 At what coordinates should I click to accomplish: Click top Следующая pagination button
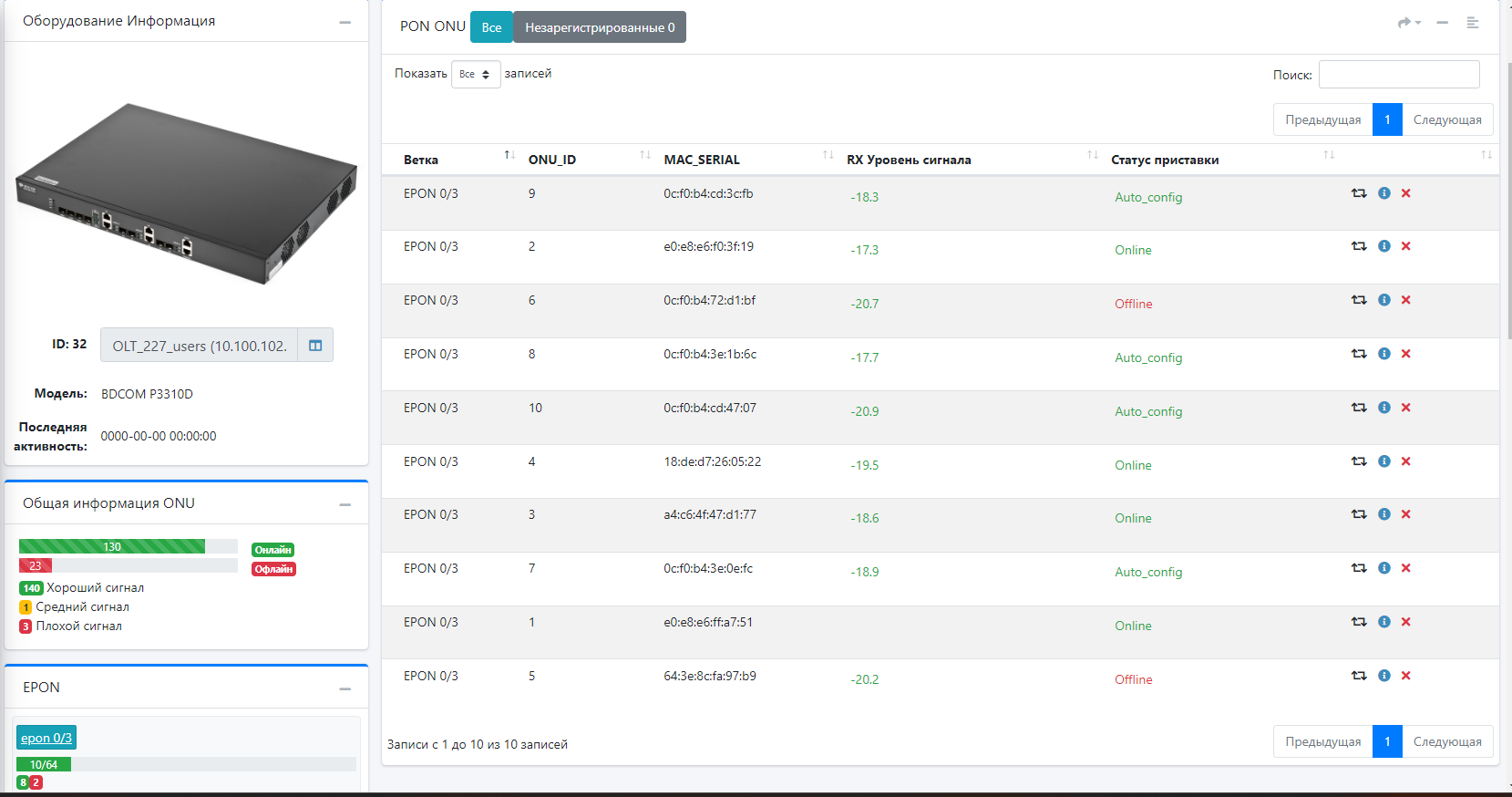click(x=1446, y=119)
